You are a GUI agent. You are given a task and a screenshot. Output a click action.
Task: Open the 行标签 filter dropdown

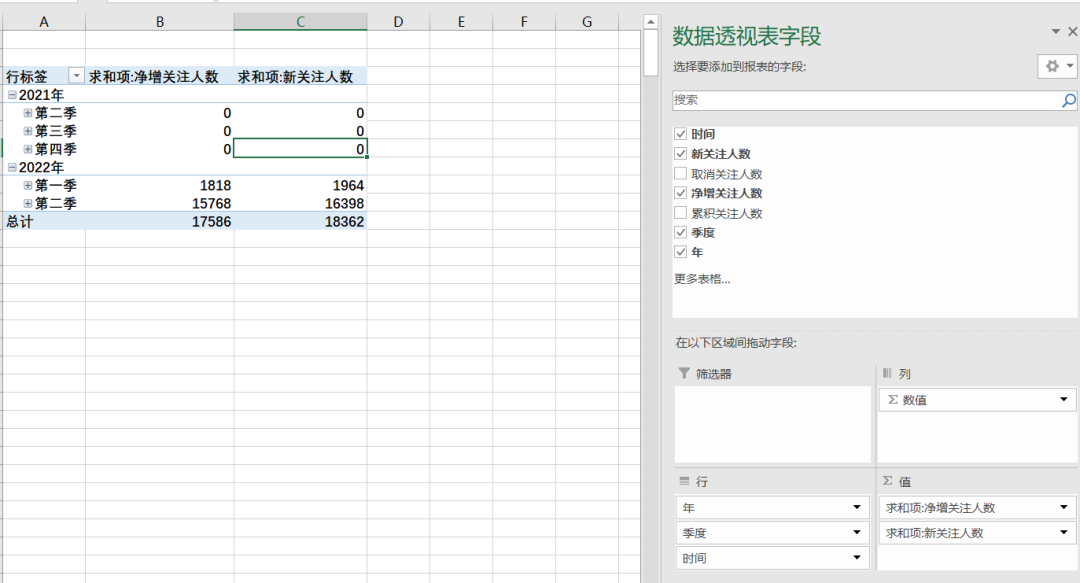coord(76,76)
